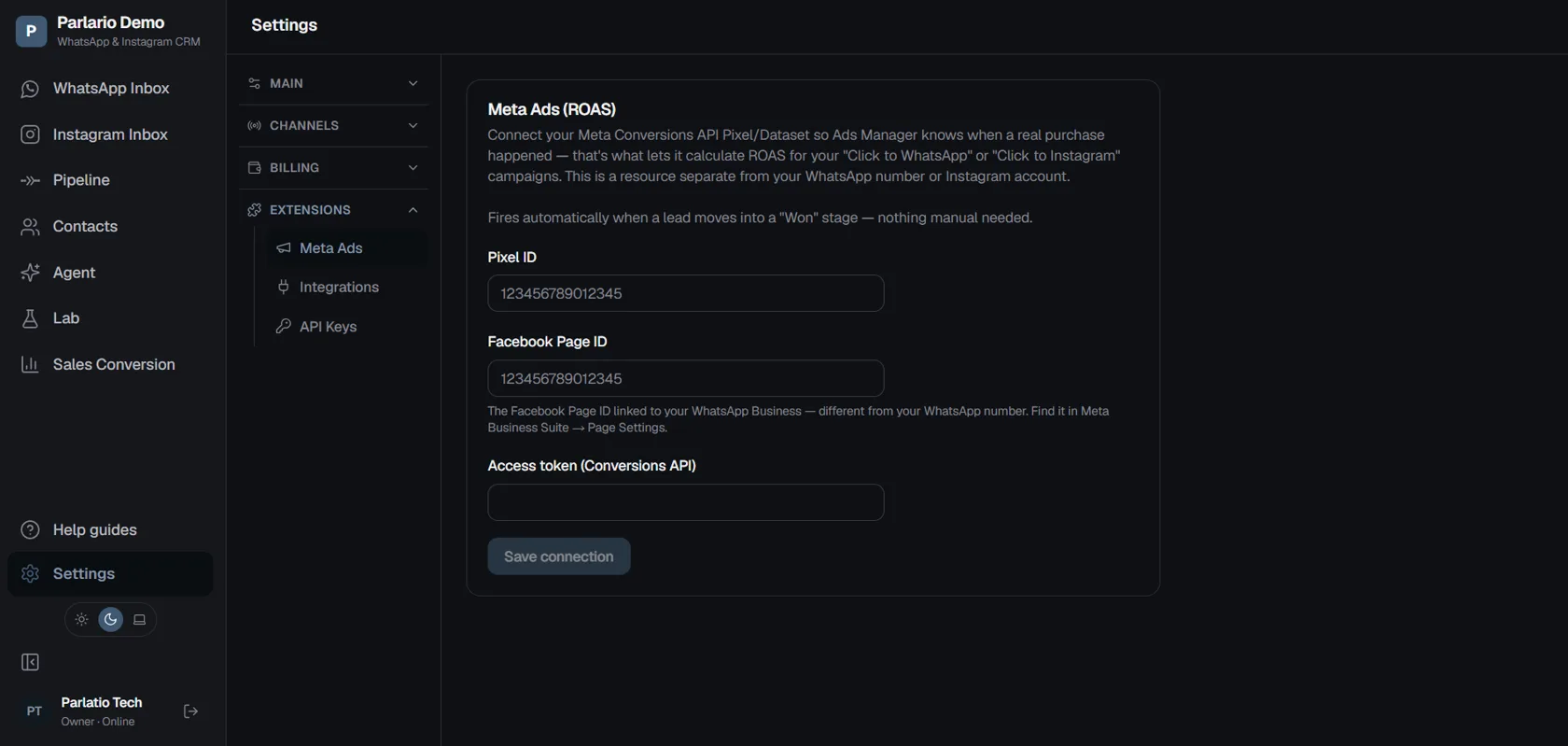Click the CHANNELS broadcast icon
Viewport: 1568px width, 746px height.
coord(254,125)
